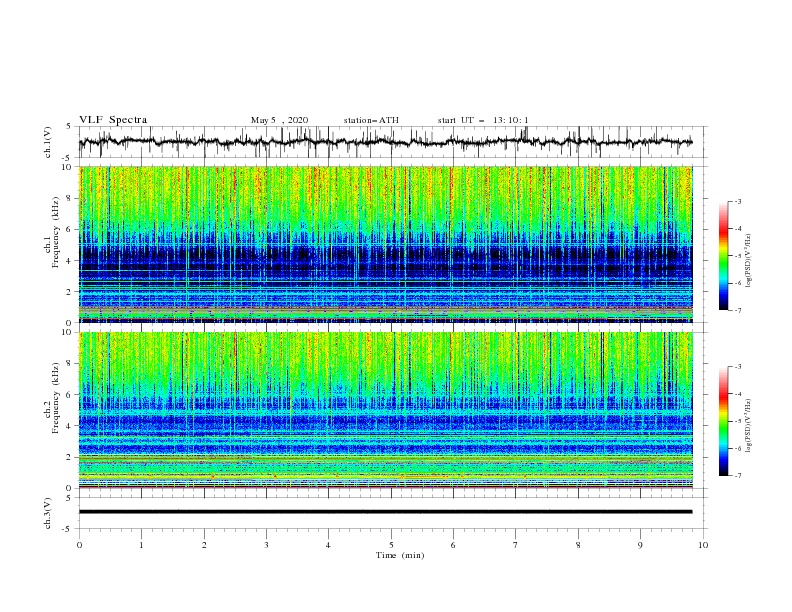Screen dimensions: 792x612
Task: Click the 'ch.3(V)' axis label
Action: click(x=48, y=513)
